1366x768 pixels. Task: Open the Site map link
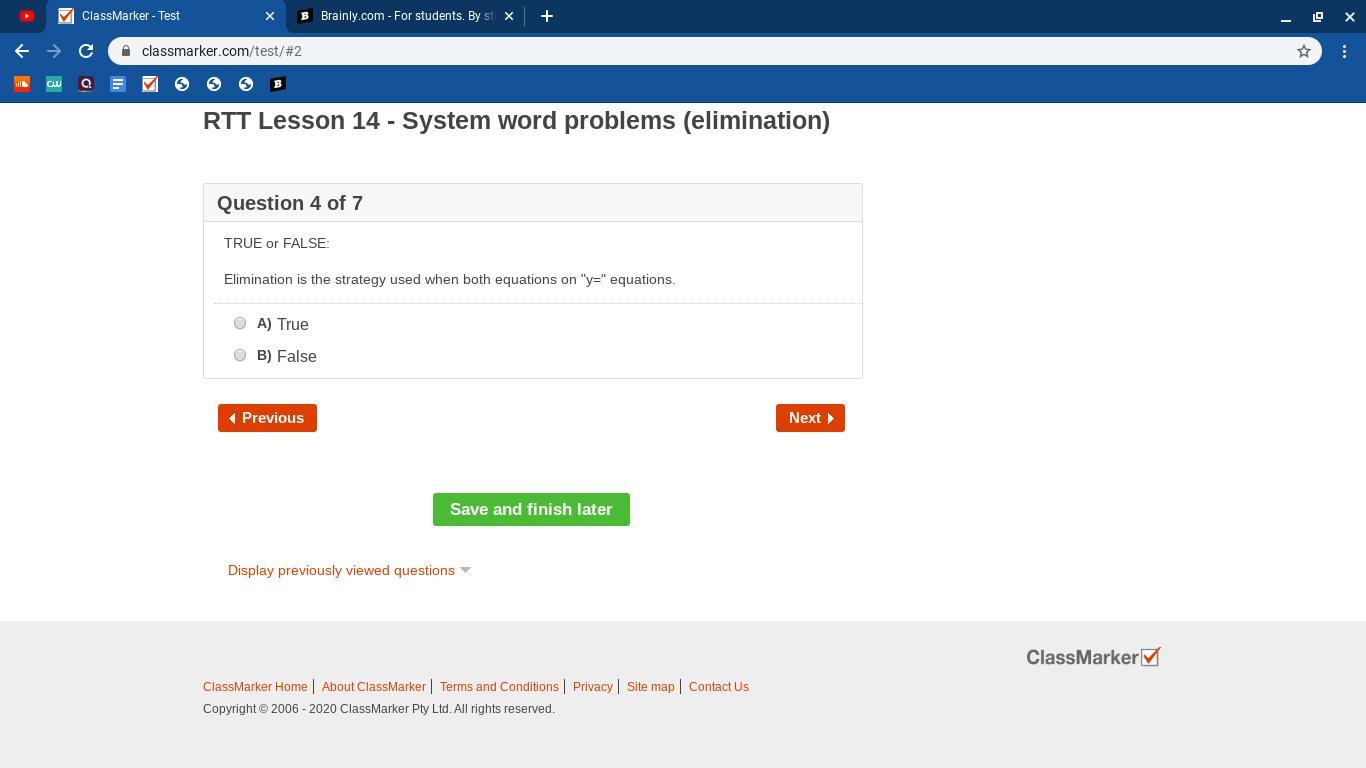tap(651, 687)
